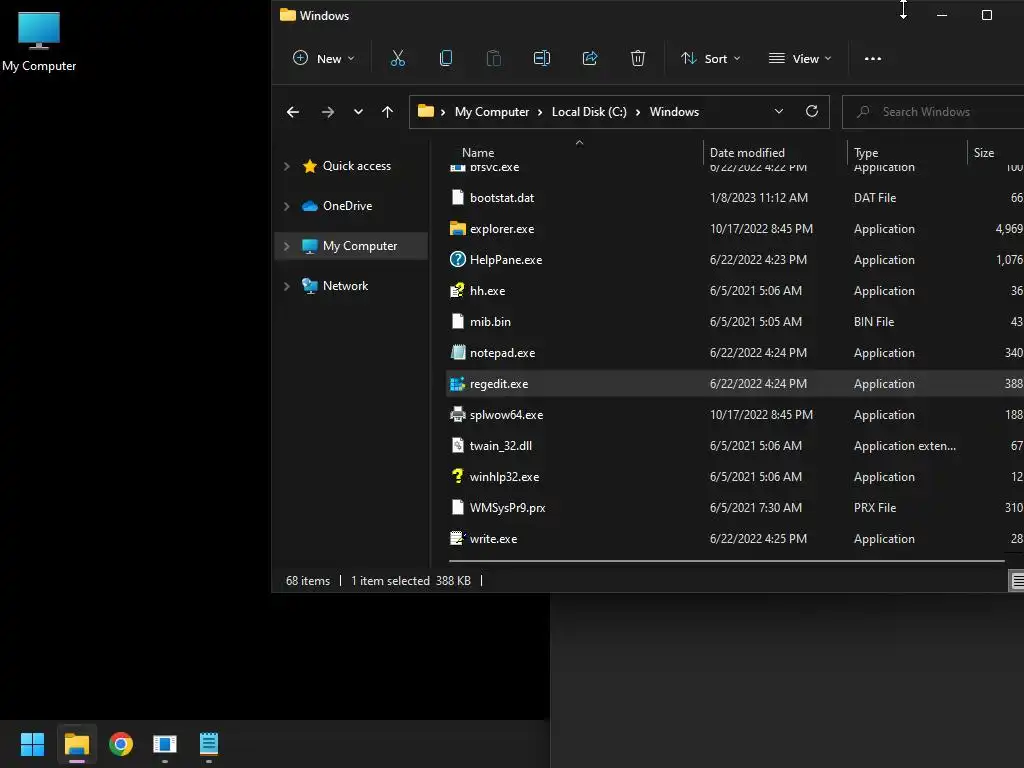Click the notepad.exe notepad icon
This screenshot has width=1024, height=768.
[458, 353]
